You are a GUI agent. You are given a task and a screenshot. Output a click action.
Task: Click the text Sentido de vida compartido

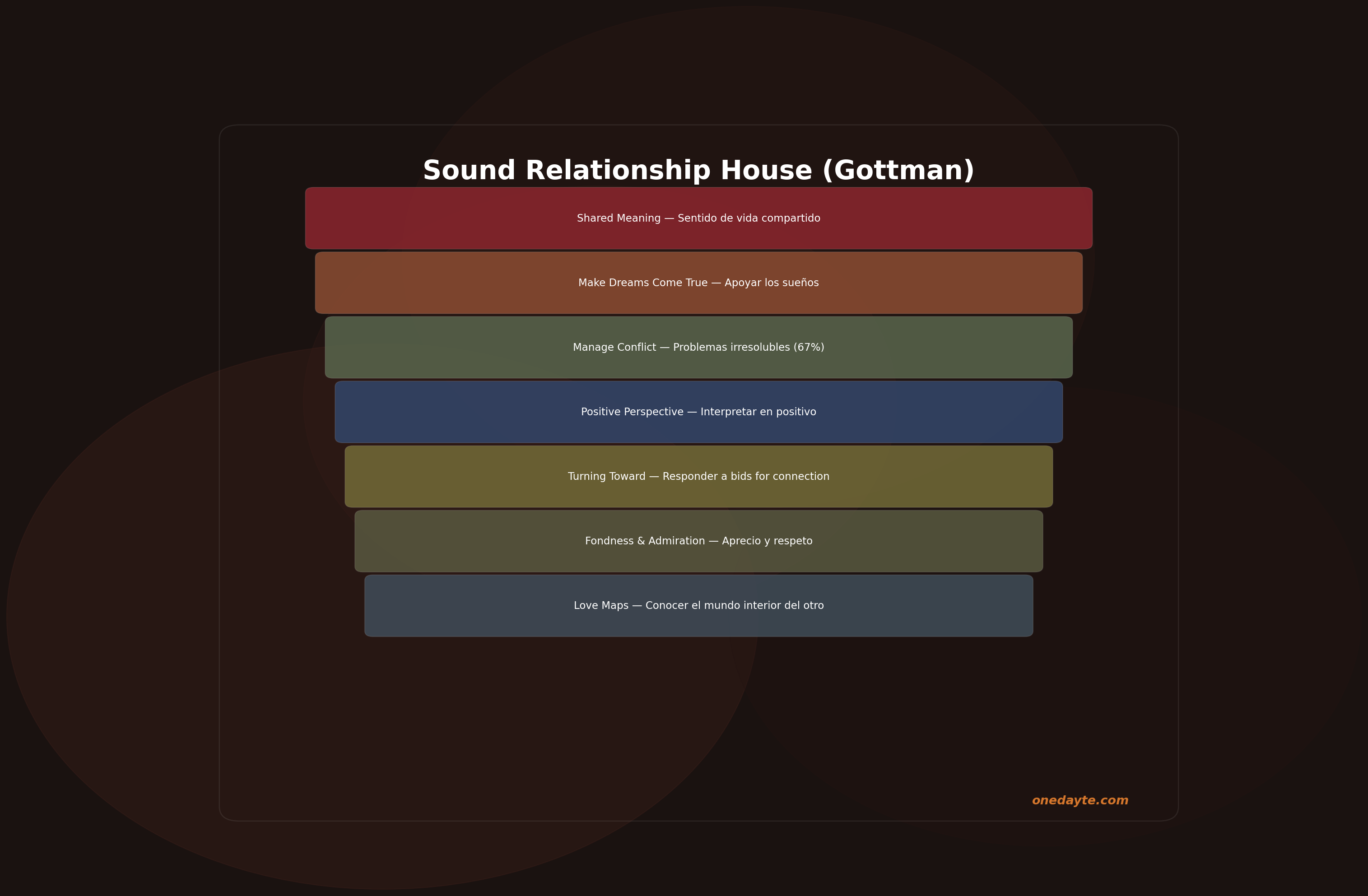[x=749, y=218]
